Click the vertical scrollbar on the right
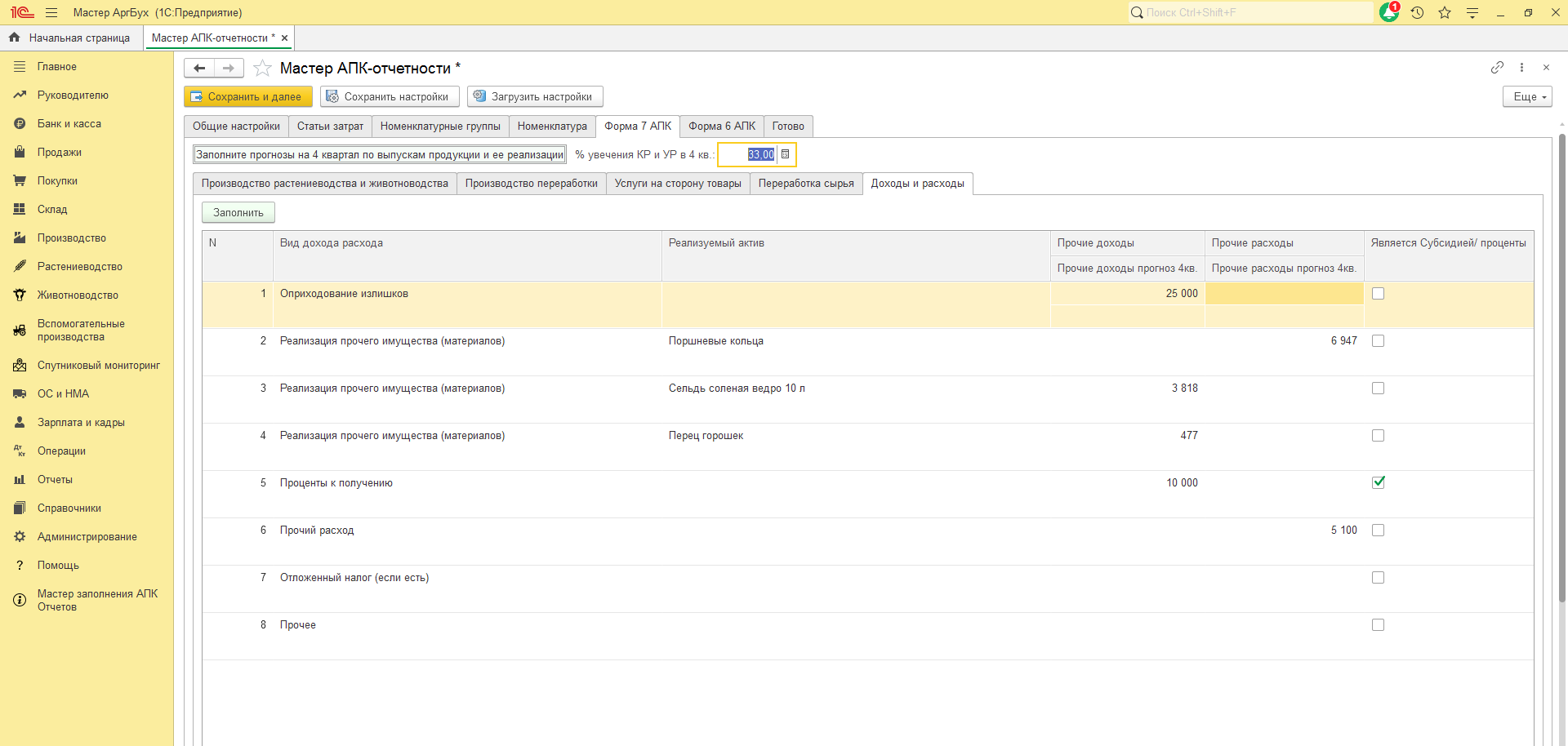The width and height of the screenshot is (1568, 746). (1561, 367)
